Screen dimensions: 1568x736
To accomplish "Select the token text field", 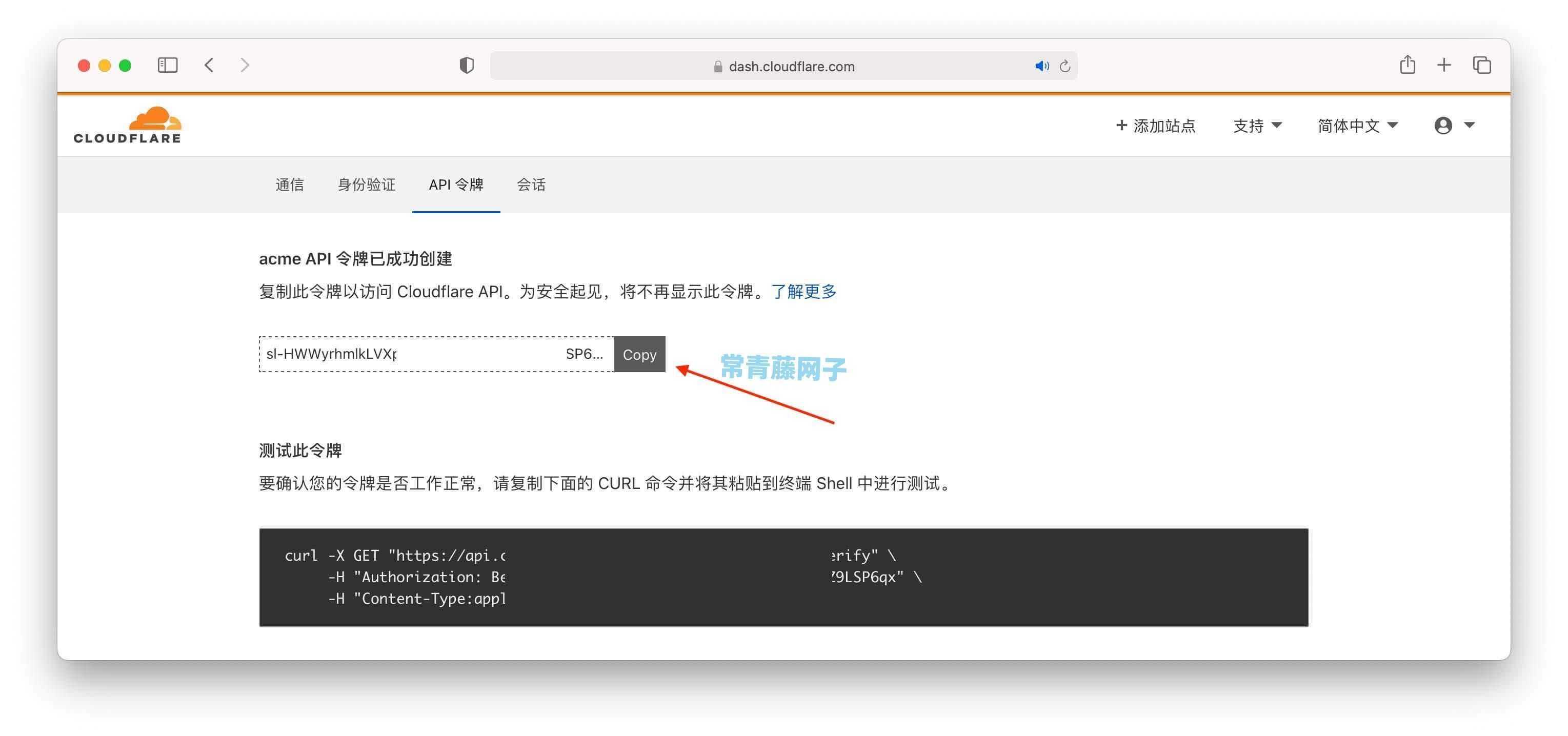I will 436,354.
